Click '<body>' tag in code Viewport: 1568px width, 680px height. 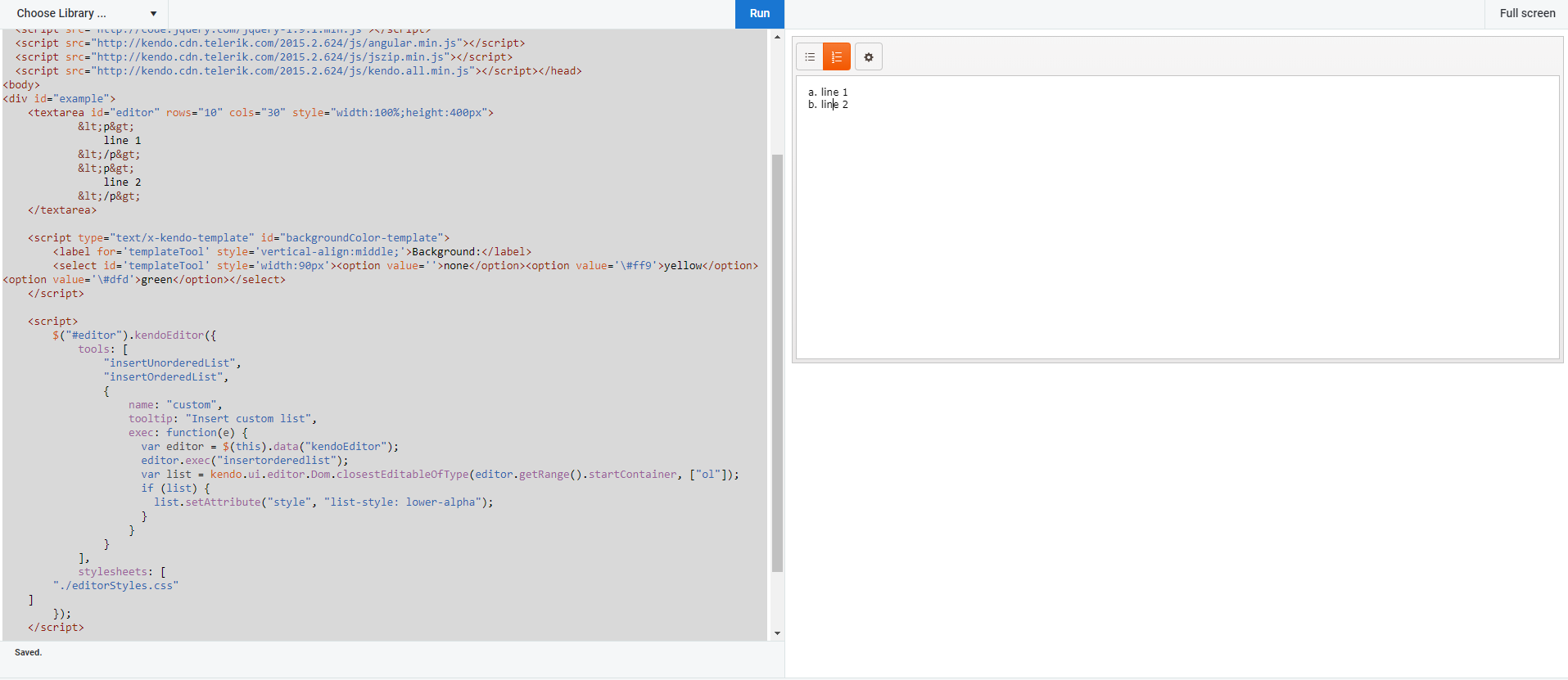(21, 85)
